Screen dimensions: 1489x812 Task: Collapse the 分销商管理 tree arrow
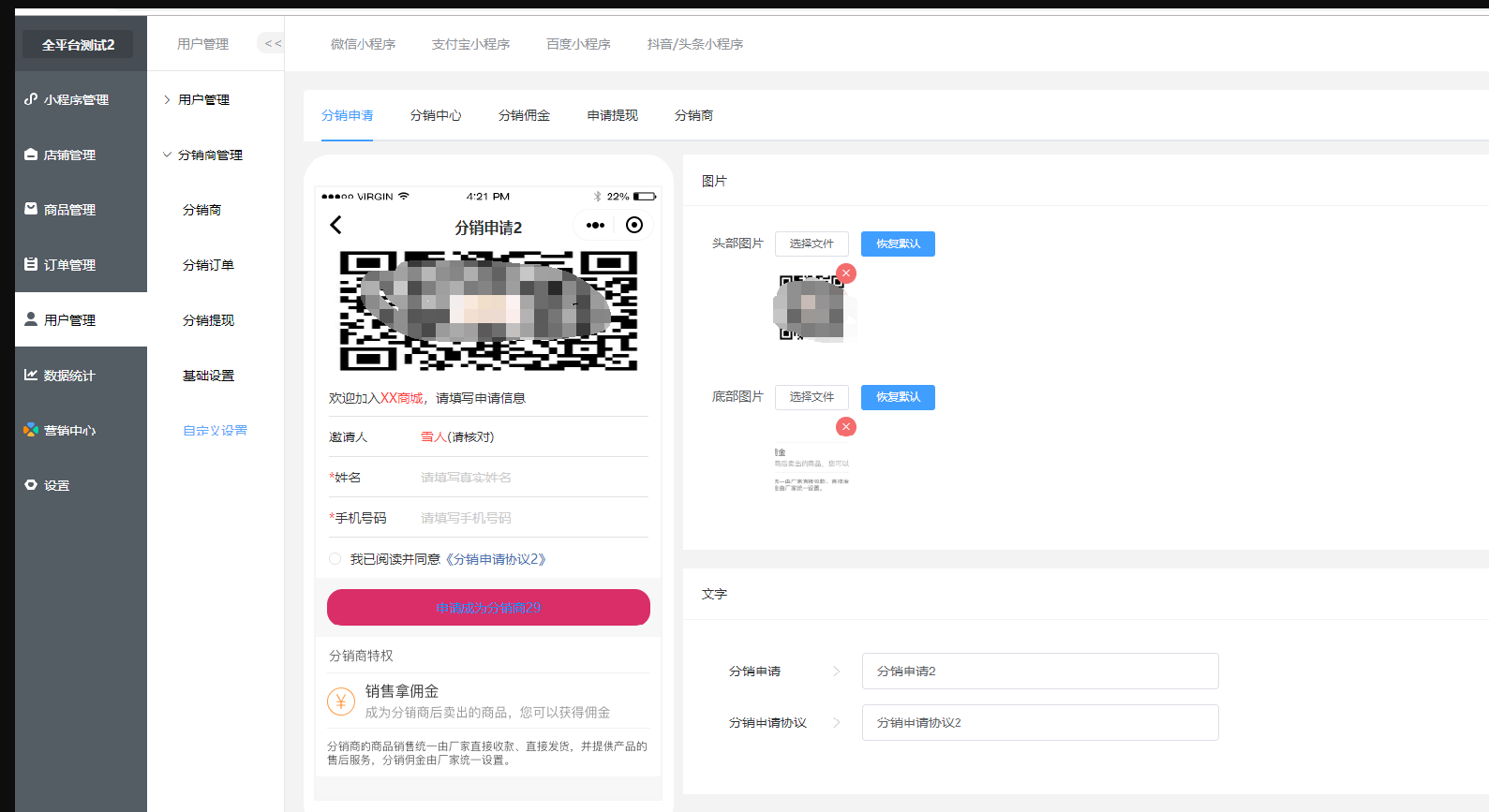click(167, 155)
